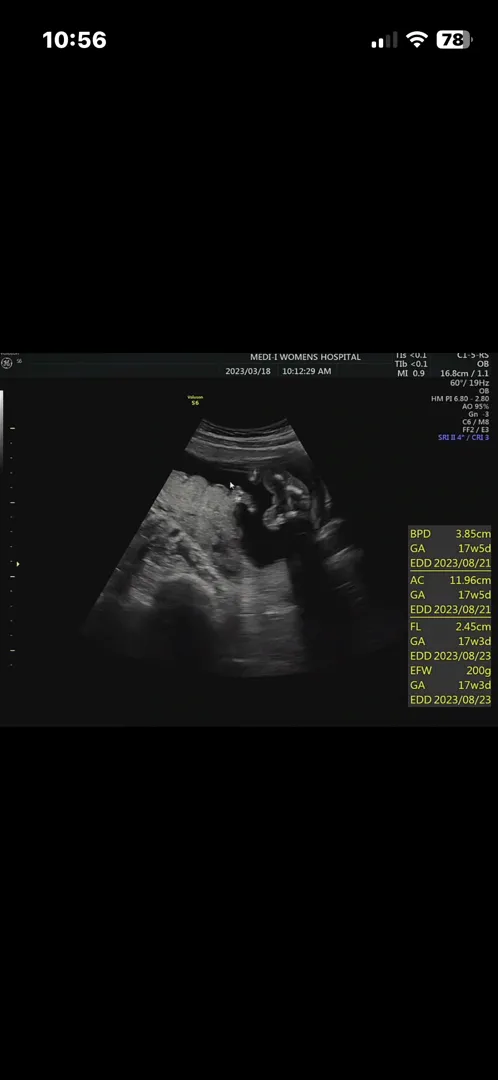Select the BPD 3.85cm measurement row
The image size is (498, 1080).
click(x=450, y=534)
